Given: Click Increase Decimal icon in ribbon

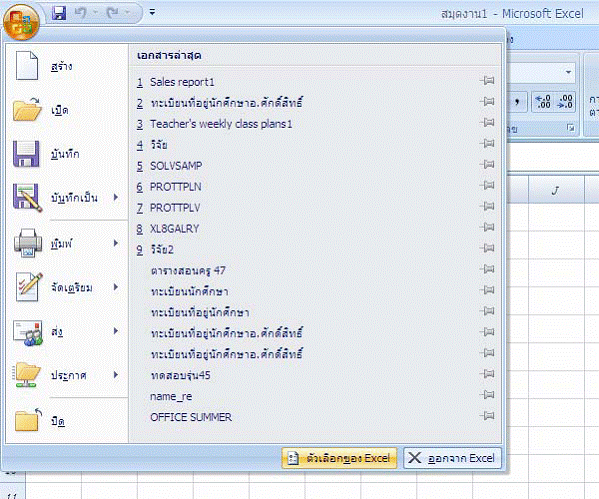Looking at the screenshot, I should [x=543, y=102].
